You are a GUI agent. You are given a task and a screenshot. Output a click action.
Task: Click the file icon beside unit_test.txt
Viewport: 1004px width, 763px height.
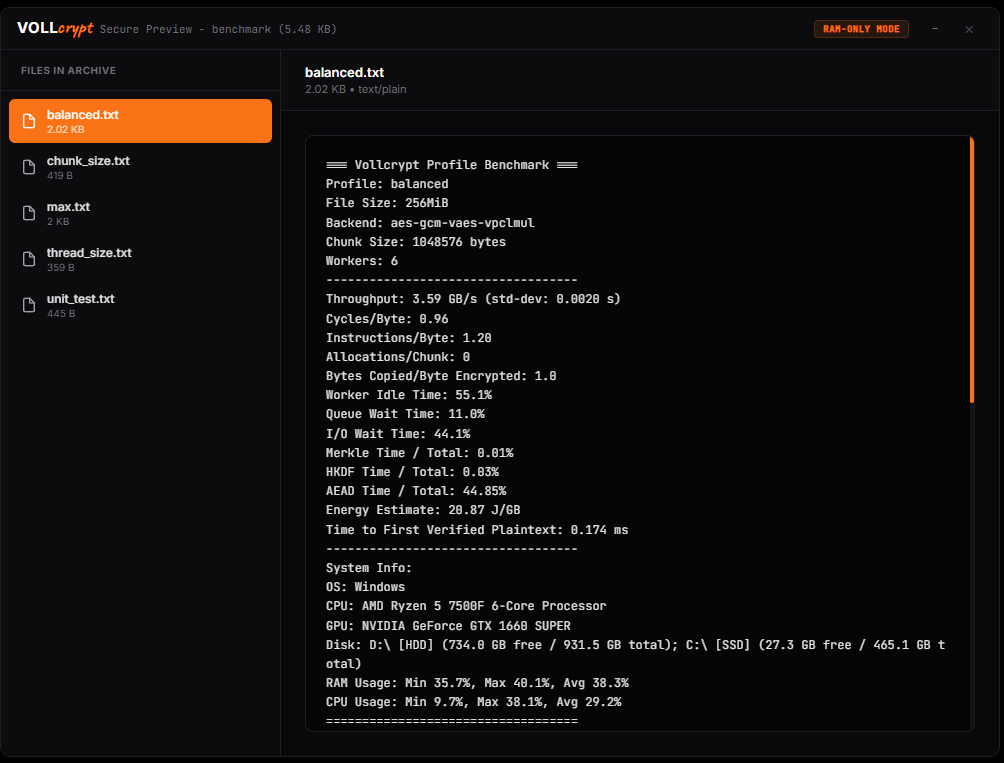(29, 305)
